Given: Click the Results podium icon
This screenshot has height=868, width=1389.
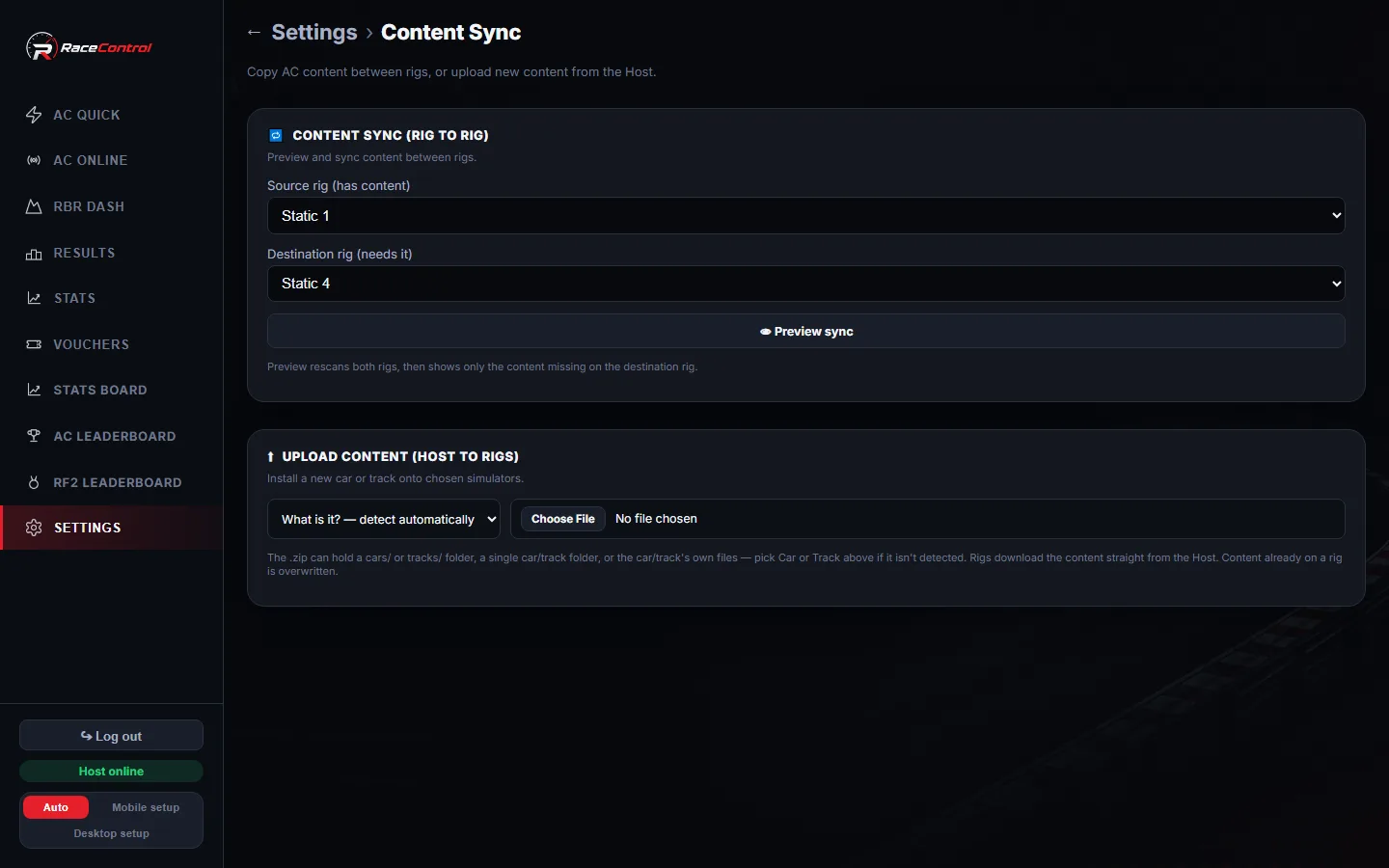Looking at the screenshot, I should click(x=34, y=254).
